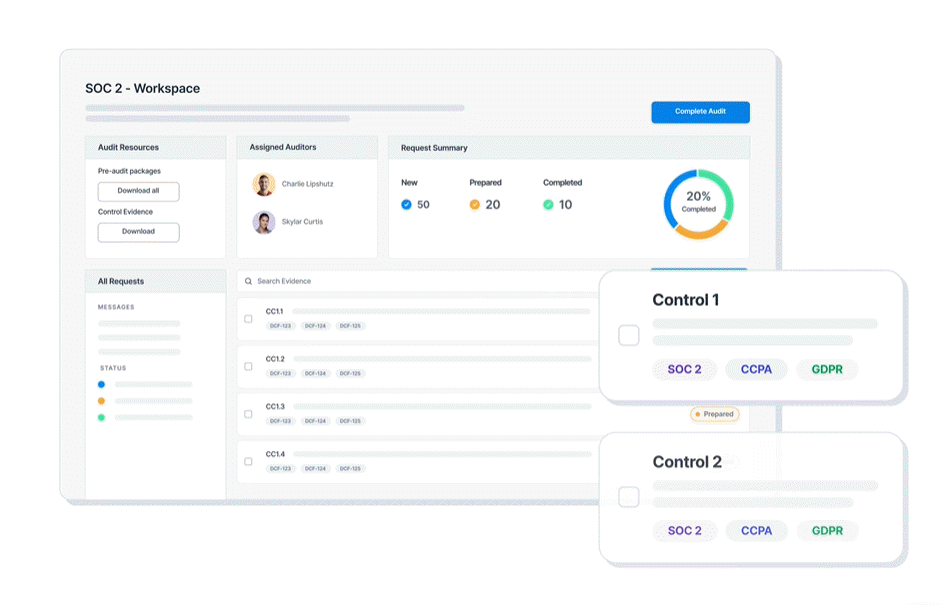Click the SOC 2 tag on Control 1

tap(684, 370)
